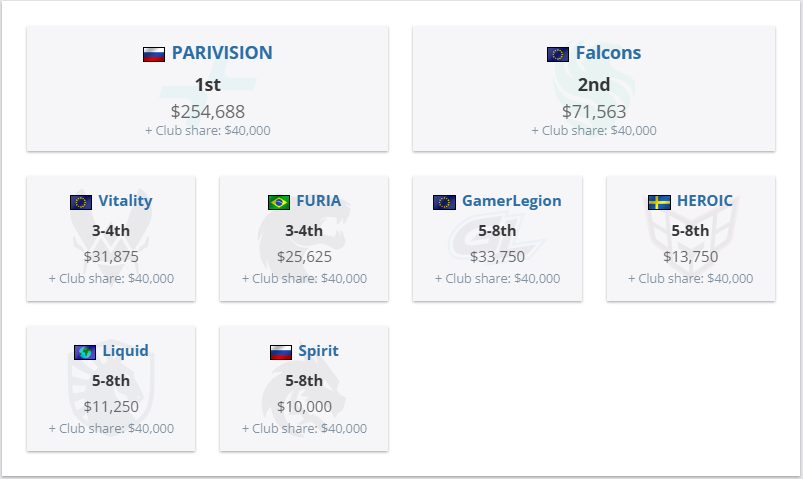Go to the Vitality team link

point(125,201)
